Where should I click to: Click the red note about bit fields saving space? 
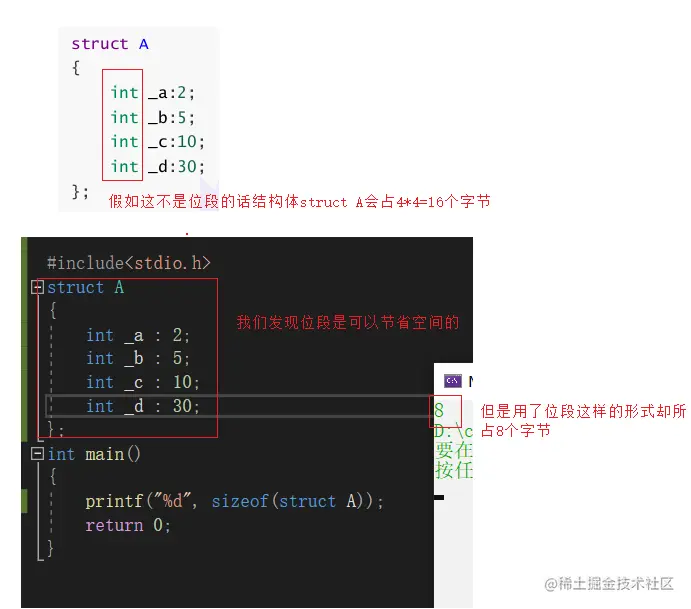[x=348, y=322]
